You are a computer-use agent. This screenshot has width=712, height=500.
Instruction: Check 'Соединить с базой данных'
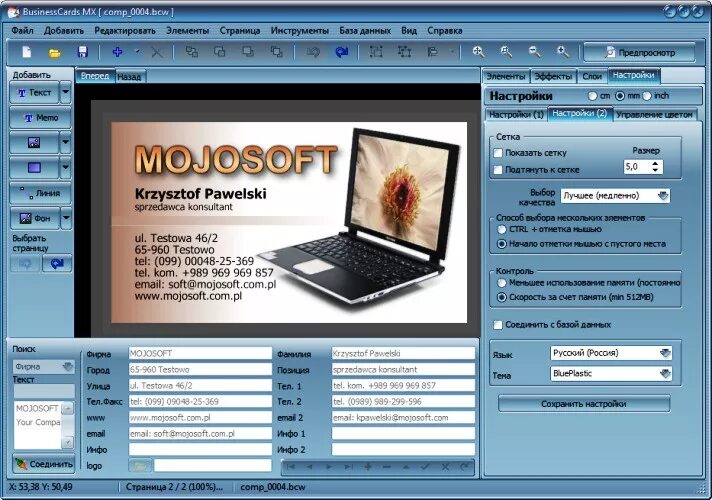click(498, 325)
